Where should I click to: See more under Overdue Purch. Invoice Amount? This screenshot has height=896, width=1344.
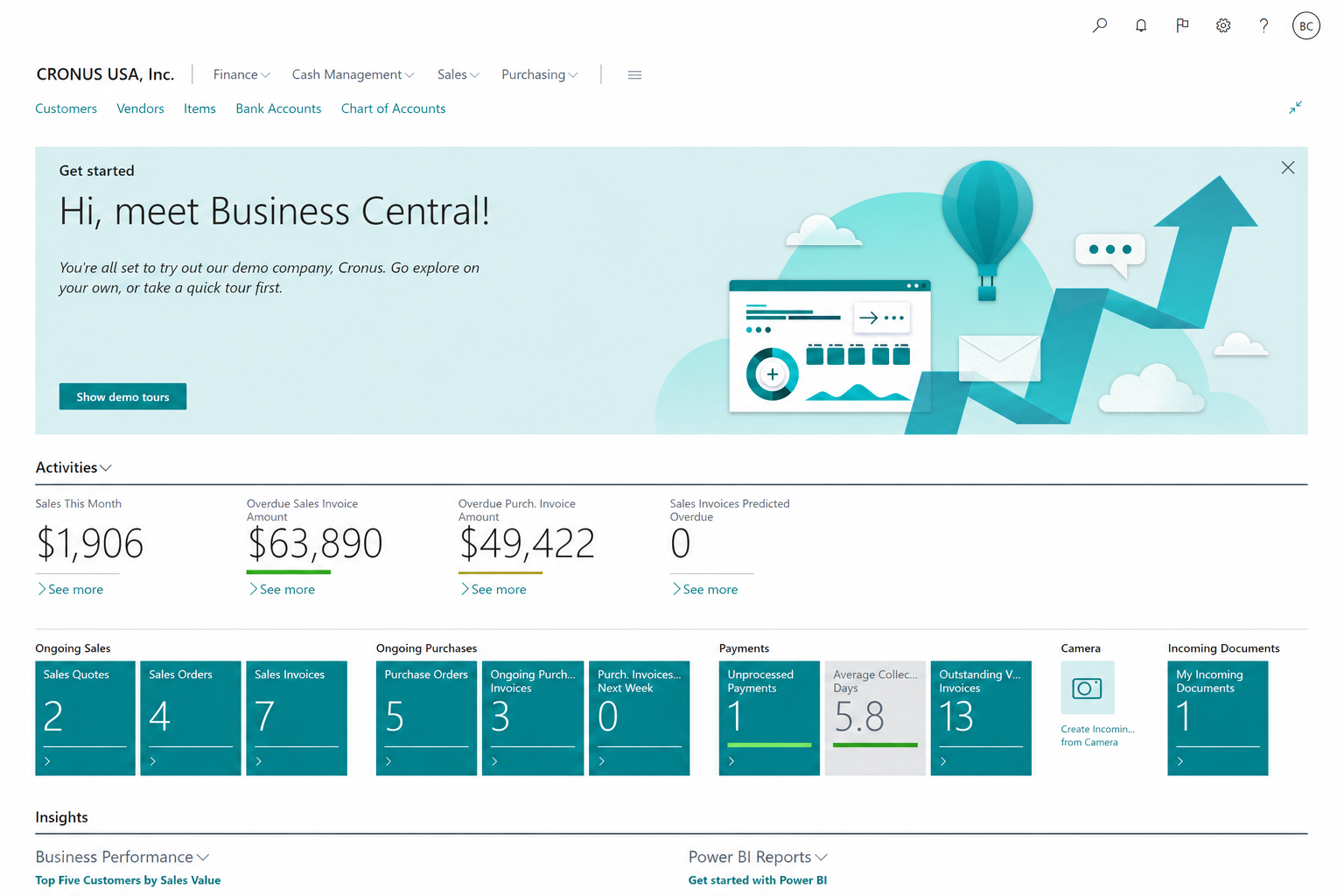coord(493,590)
